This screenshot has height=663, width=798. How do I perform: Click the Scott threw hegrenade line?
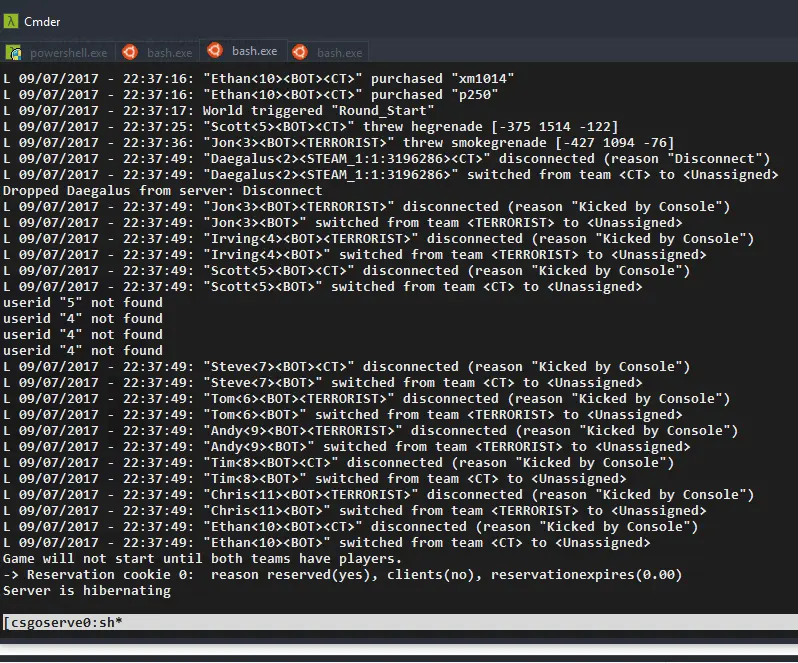[x=310, y=127]
